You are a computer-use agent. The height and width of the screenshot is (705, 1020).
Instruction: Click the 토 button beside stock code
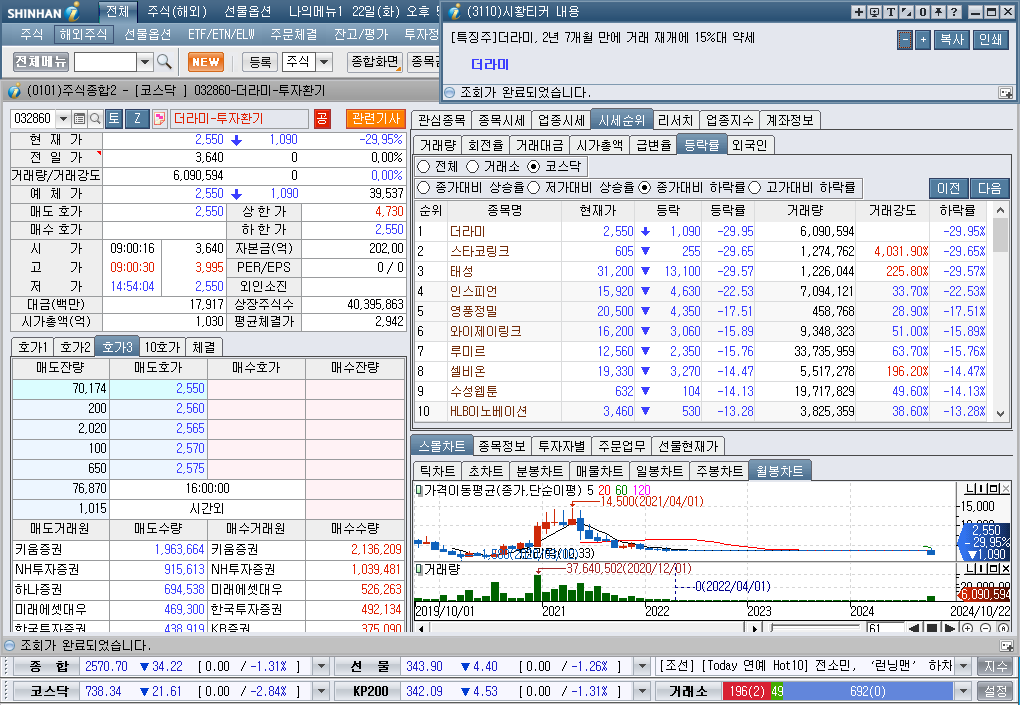[113, 118]
